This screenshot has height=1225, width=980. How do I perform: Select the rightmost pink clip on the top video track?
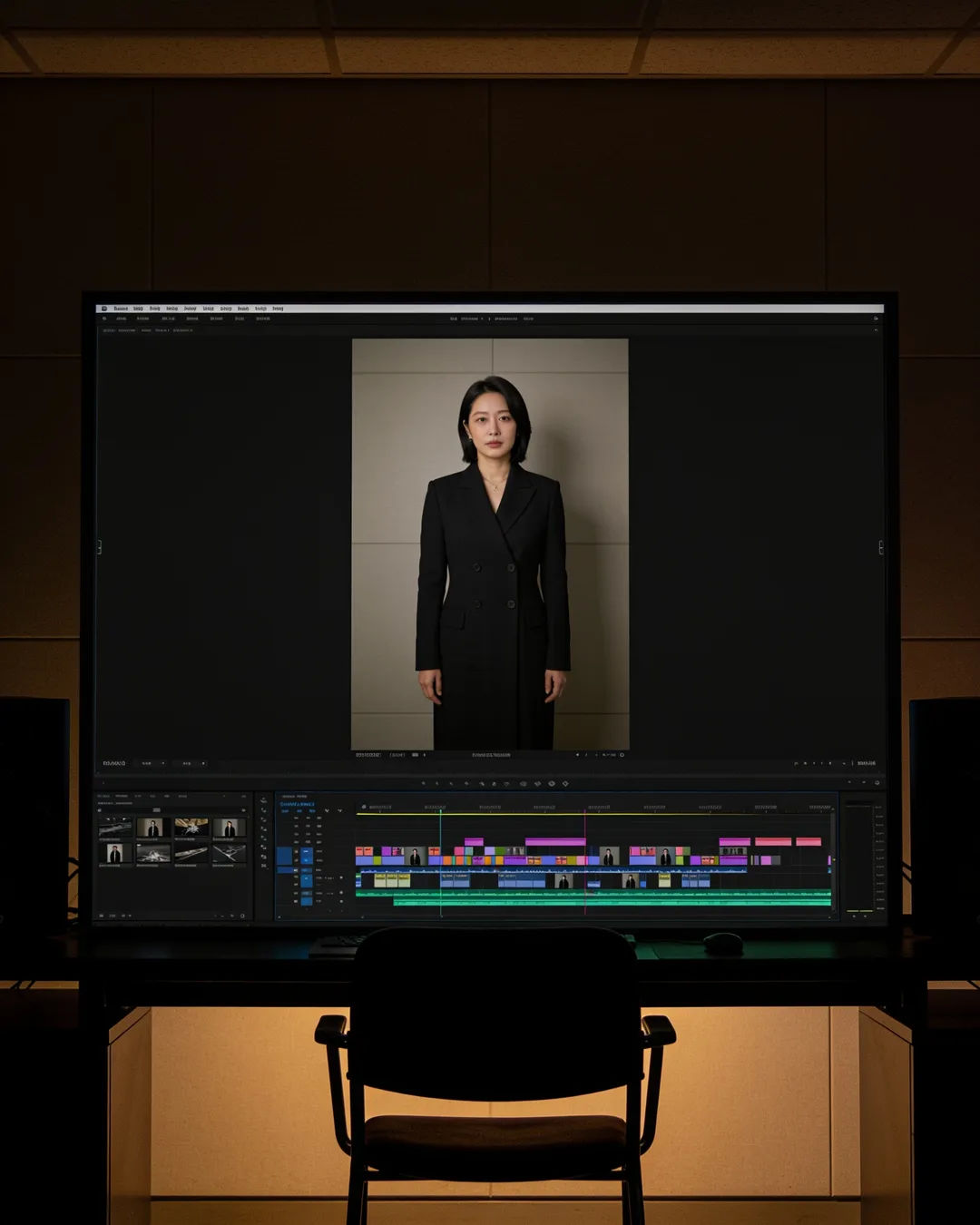click(808, 842)
